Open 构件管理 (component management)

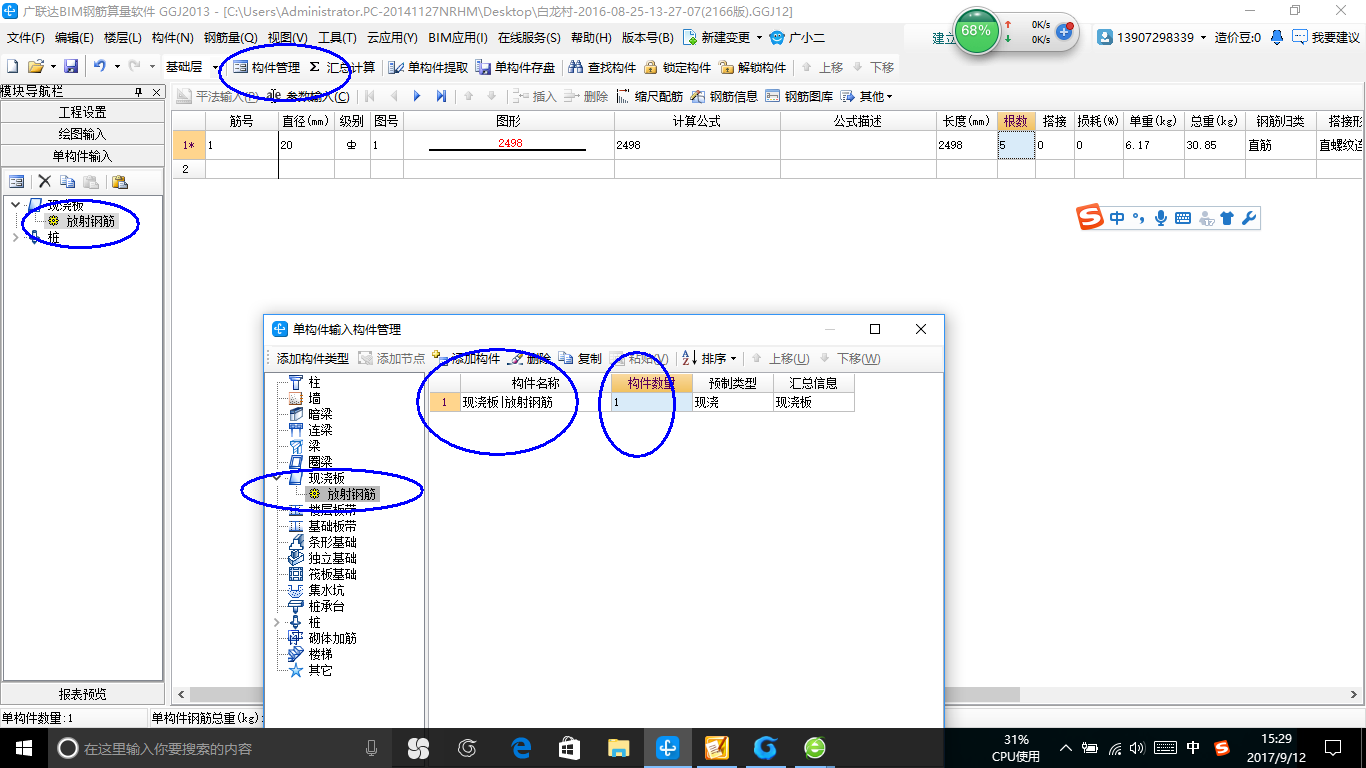coord(266,67)
